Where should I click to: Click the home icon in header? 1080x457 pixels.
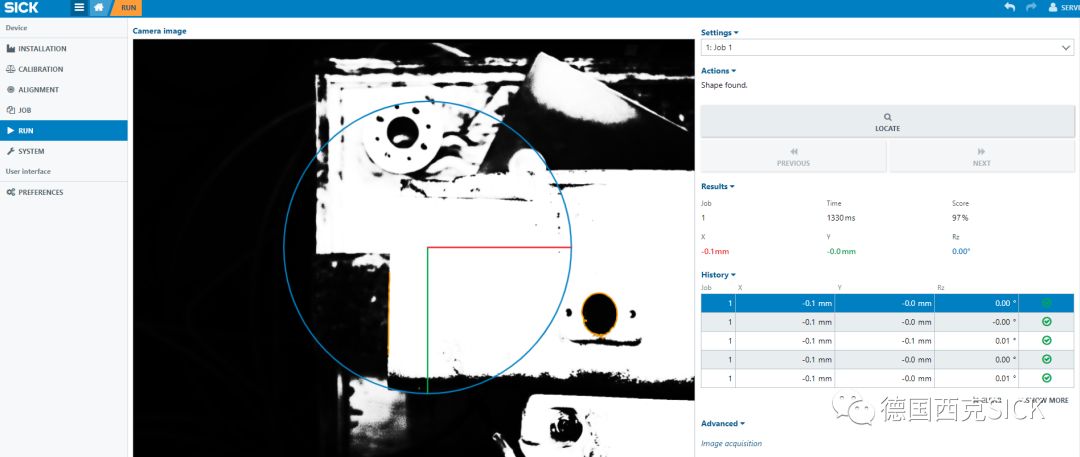pyautogui.click(x=98, y=8)
